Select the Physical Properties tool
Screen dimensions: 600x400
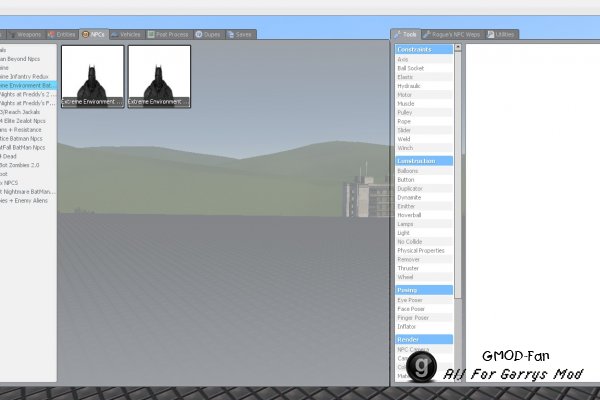[424, 250]
